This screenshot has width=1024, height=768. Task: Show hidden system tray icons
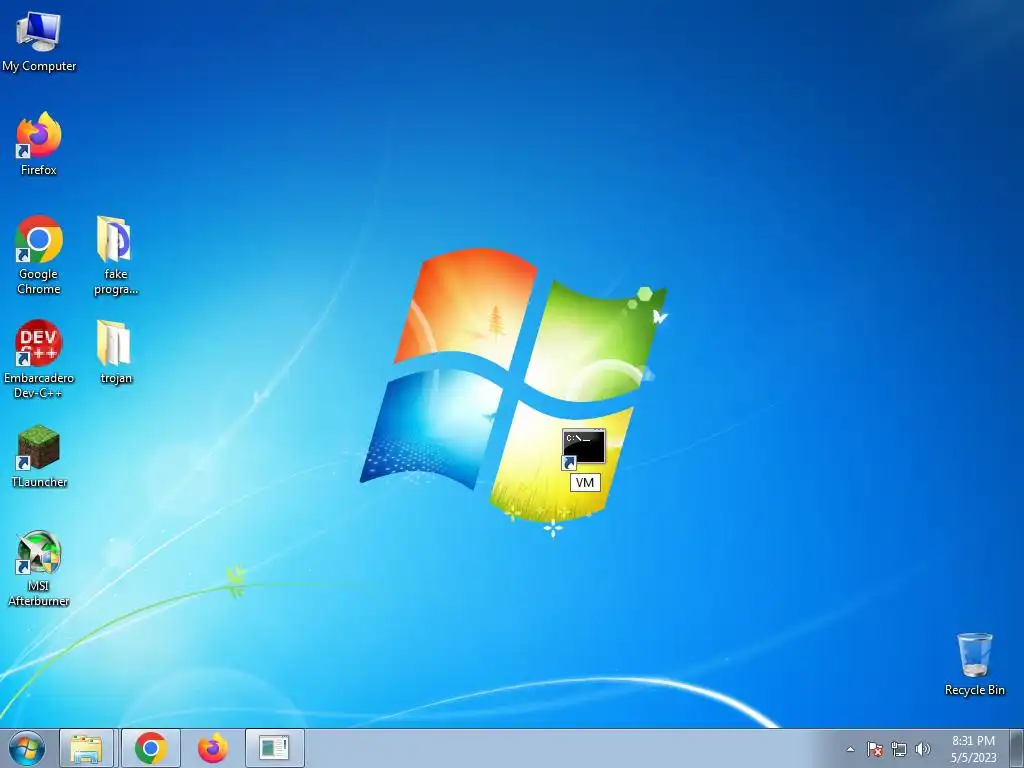(x=850, y=749)
